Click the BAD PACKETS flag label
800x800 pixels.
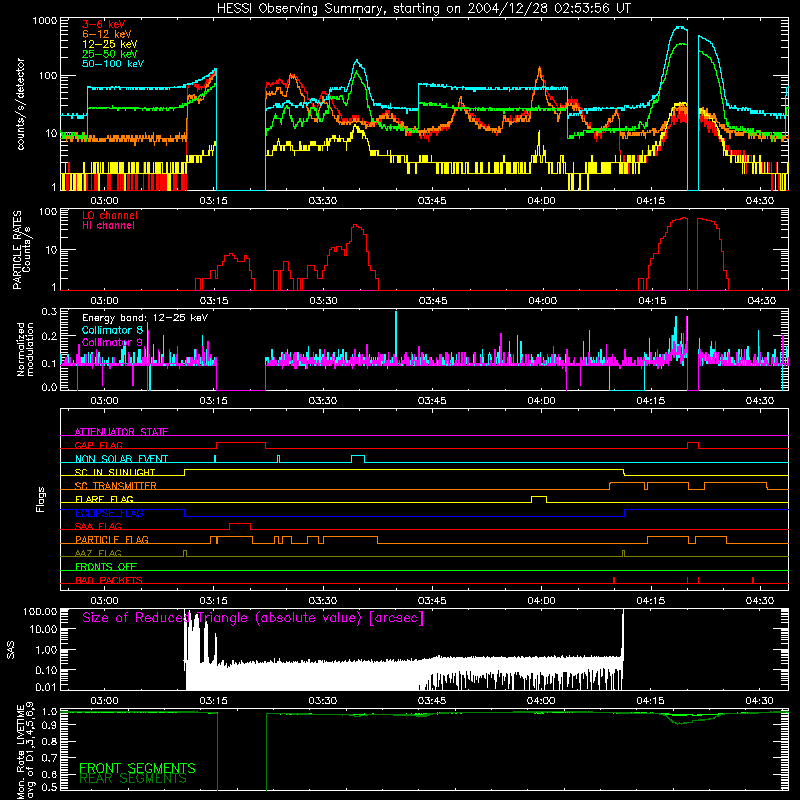coord(108,580)
